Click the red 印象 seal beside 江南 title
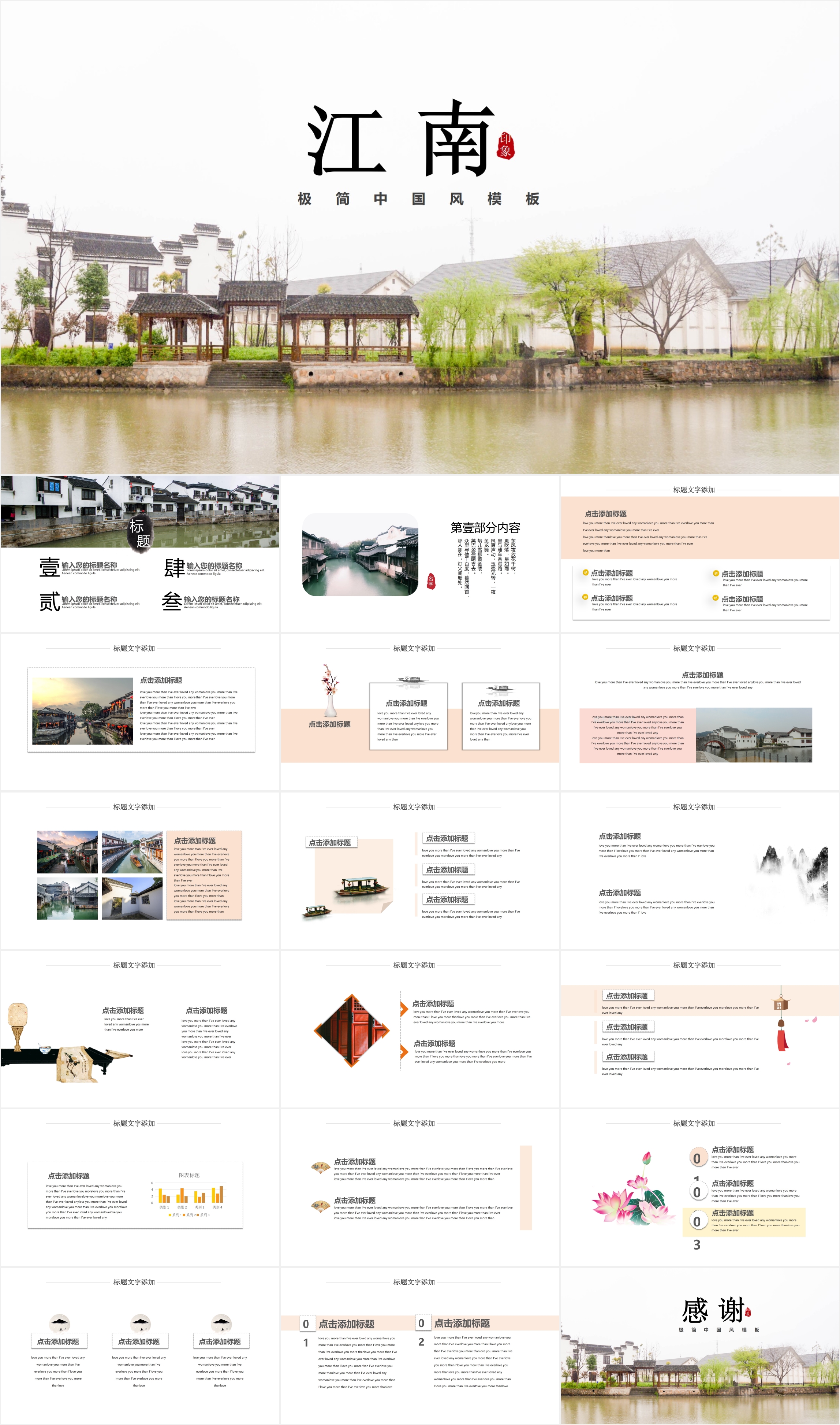Image resolution: width=840 pixels, height=1425 pixels. tap(505, 145)
